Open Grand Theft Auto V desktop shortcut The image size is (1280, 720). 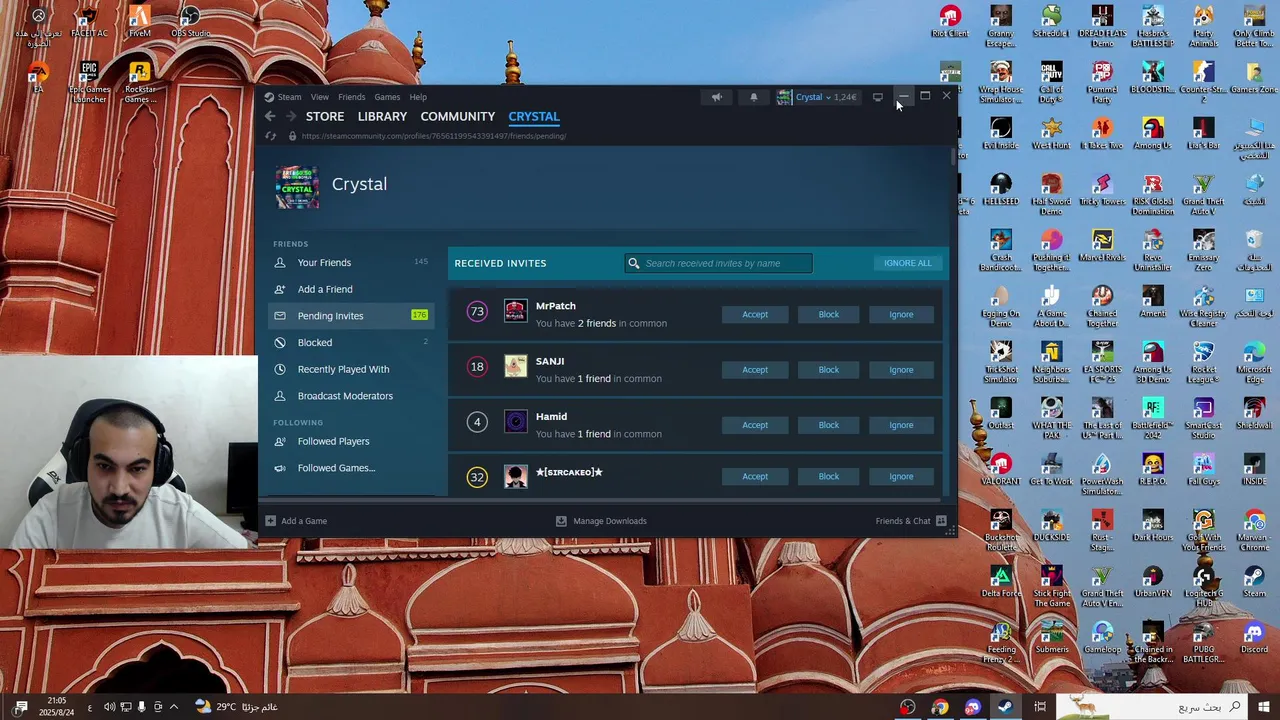[1203, 192]
